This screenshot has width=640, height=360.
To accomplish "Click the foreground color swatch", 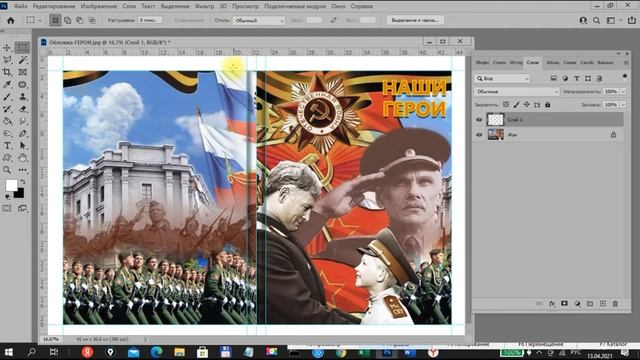I will (11, 185).
